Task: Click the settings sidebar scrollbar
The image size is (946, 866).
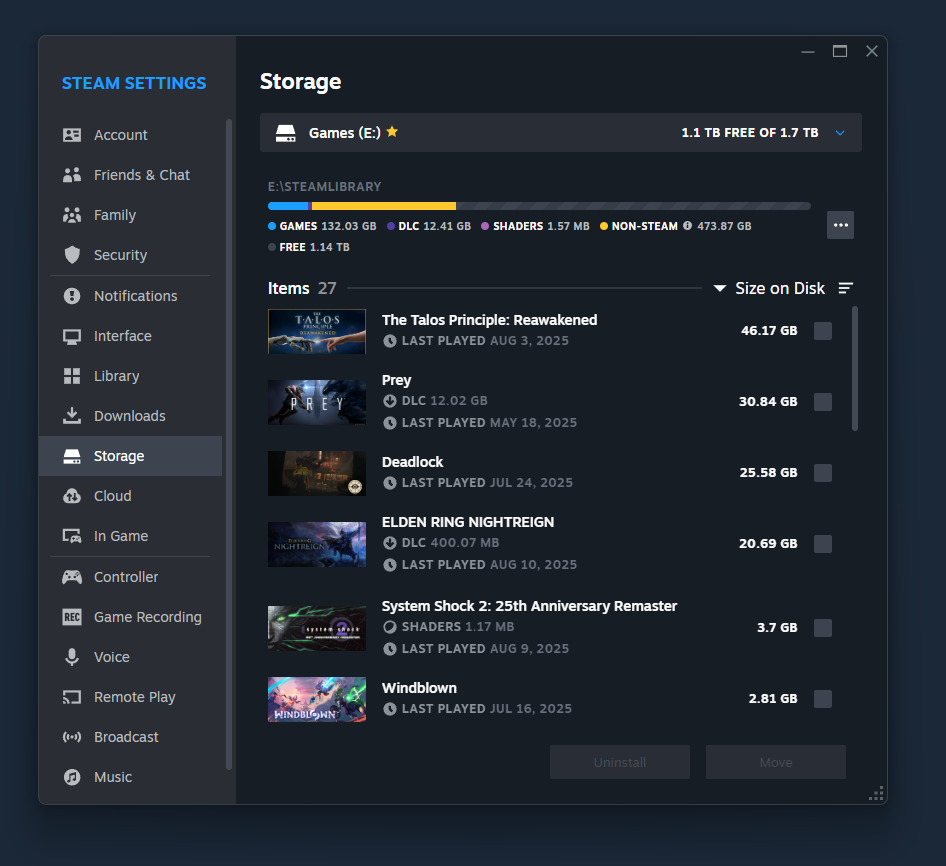Action: pos(229,444)
